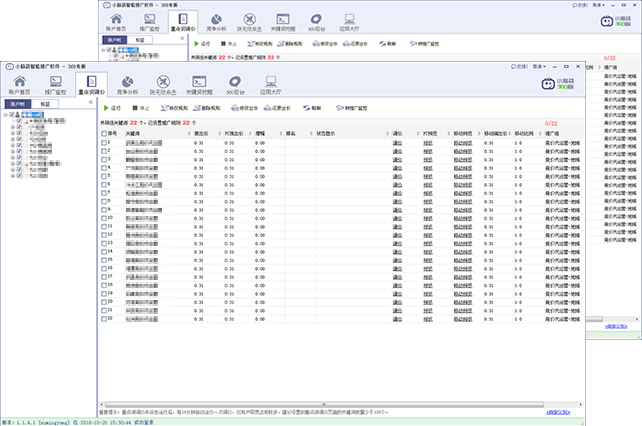This screenshot has width=642, height=426.
Task: Click 调价 link in first row
Action: click(x=397, y=143)
